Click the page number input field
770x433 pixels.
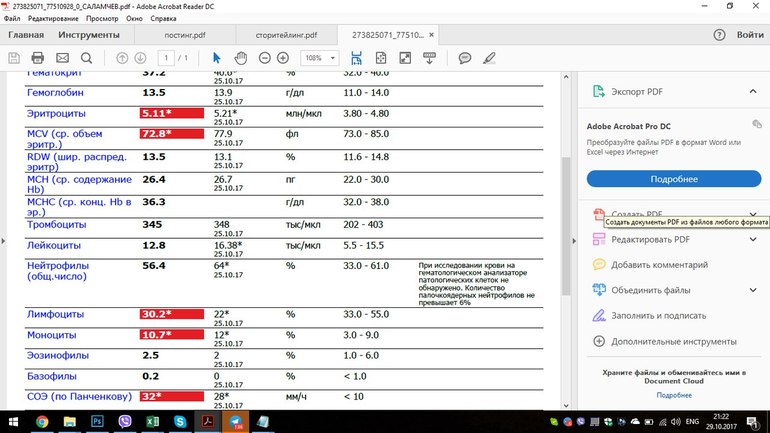167,58
